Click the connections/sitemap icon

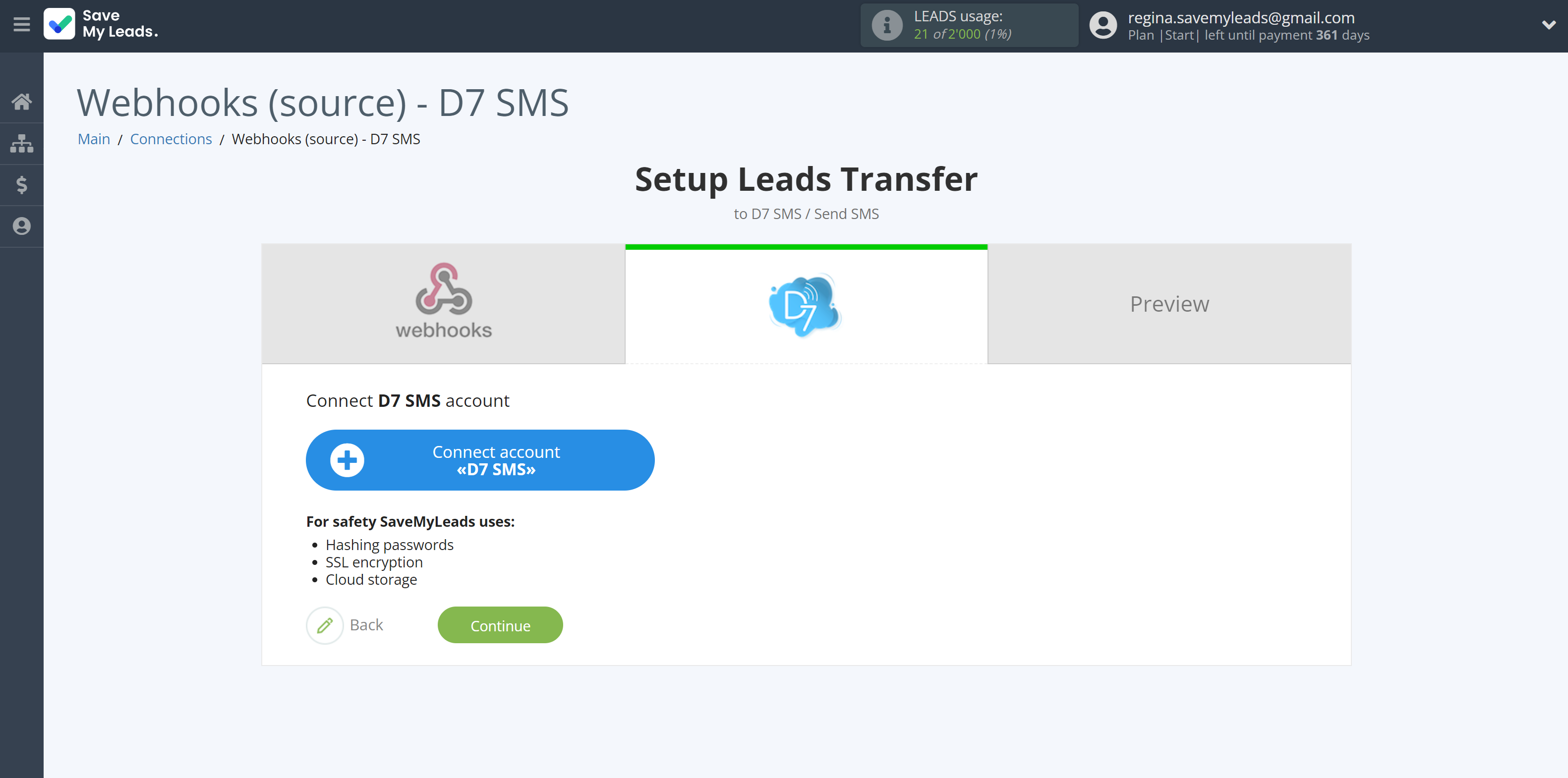[x=22, y=144]
